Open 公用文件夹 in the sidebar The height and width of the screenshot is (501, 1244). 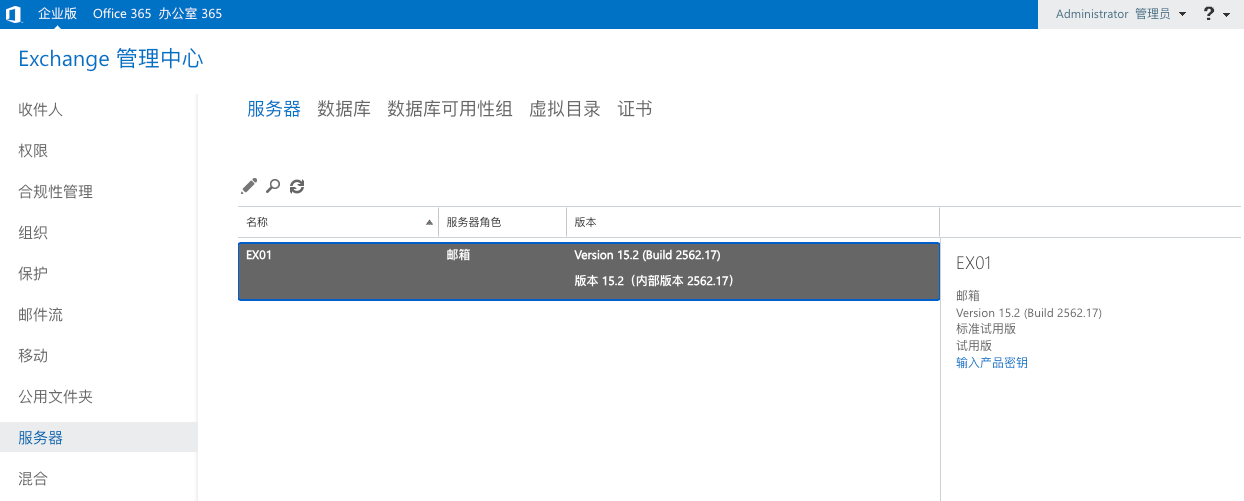pyautogui.click(x=56, y=397)
